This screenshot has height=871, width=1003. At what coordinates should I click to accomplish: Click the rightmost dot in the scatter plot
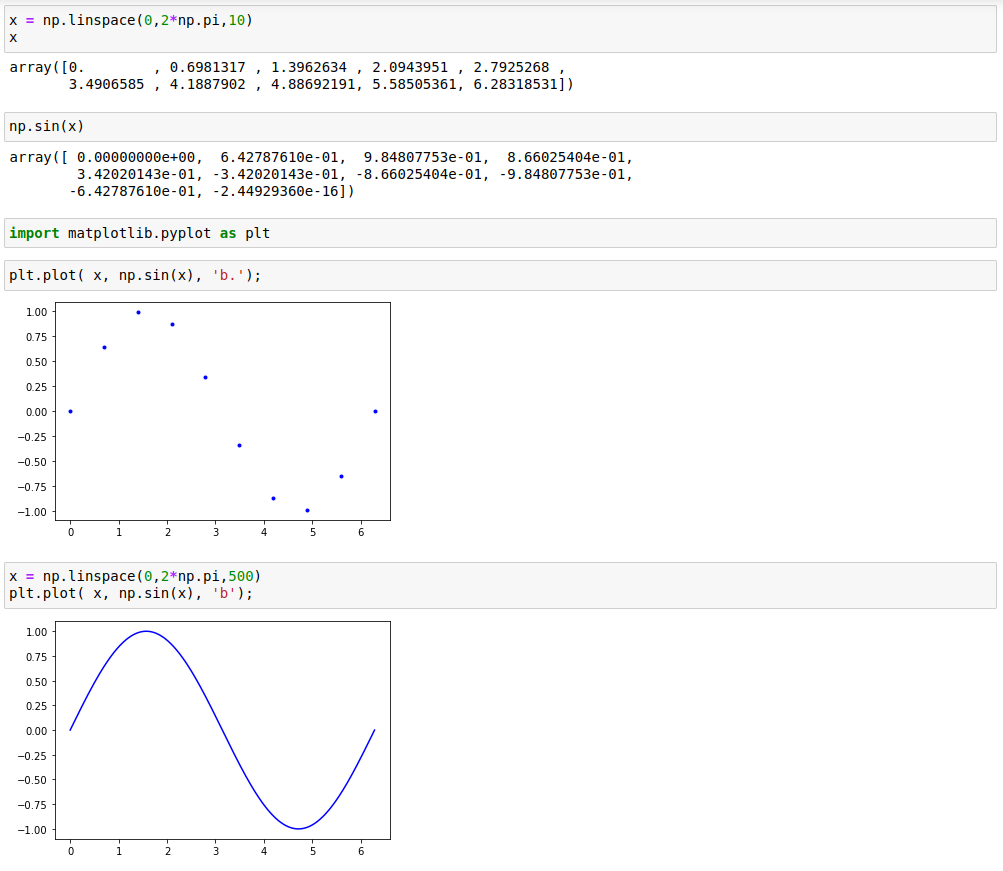[x=375, y=411]
